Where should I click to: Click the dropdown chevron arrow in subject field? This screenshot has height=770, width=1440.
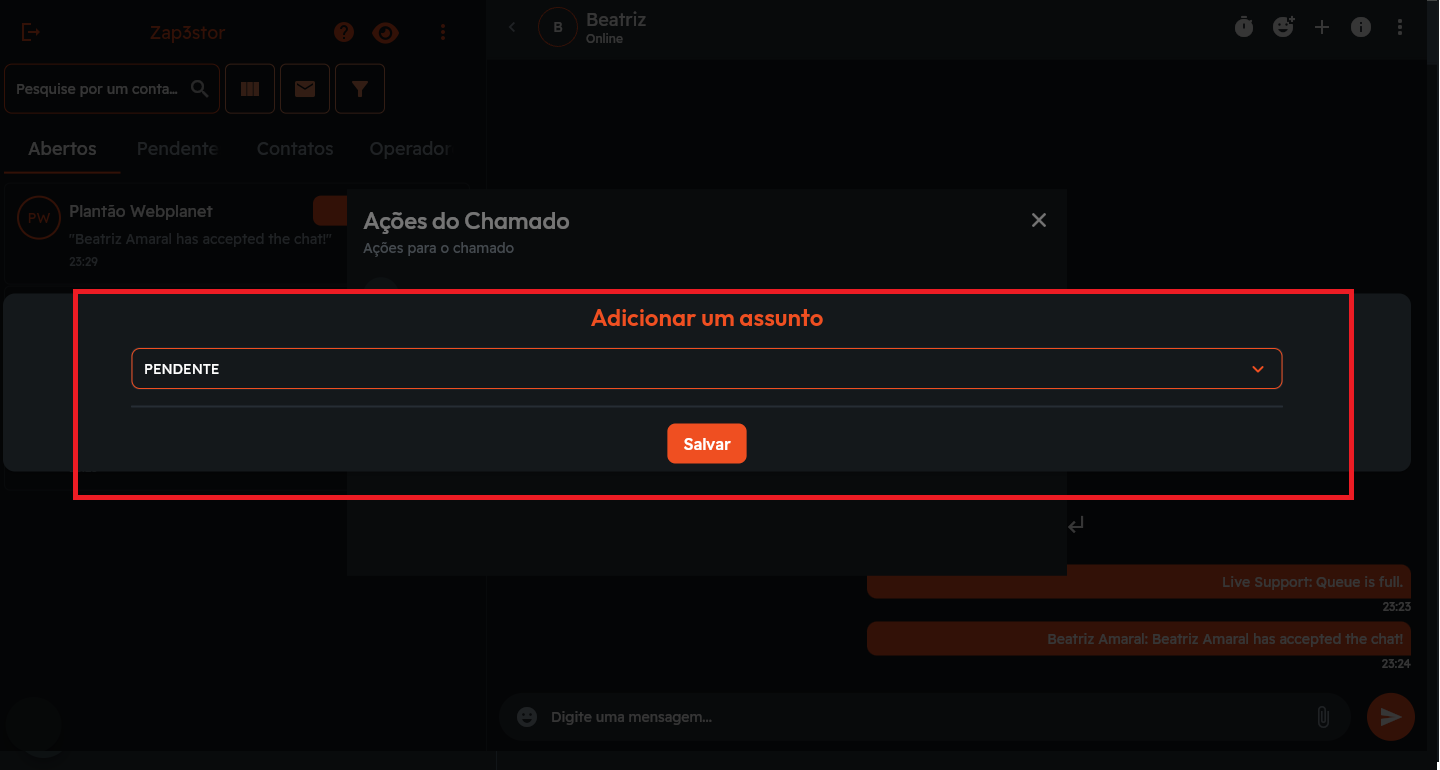click(1258, 369)
